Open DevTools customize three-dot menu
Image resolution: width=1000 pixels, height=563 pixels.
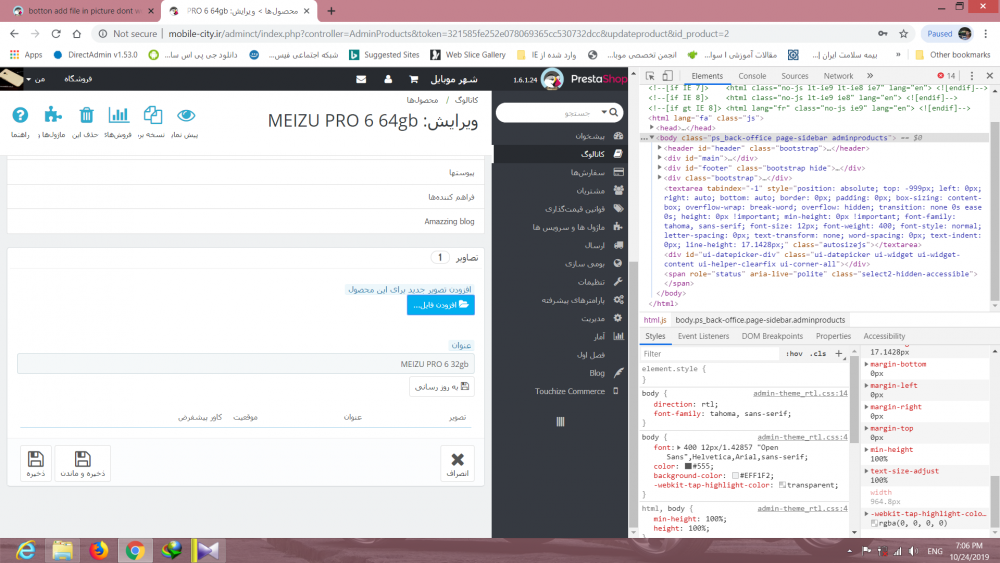pos(972,76)
